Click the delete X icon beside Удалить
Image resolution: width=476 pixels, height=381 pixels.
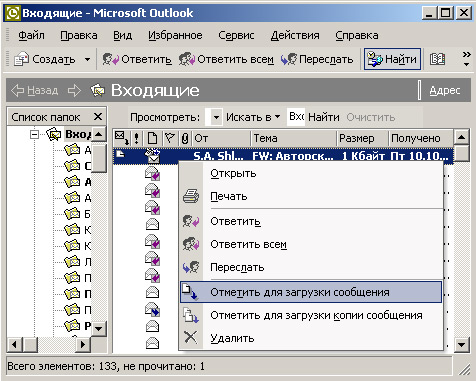click(191, 337)
